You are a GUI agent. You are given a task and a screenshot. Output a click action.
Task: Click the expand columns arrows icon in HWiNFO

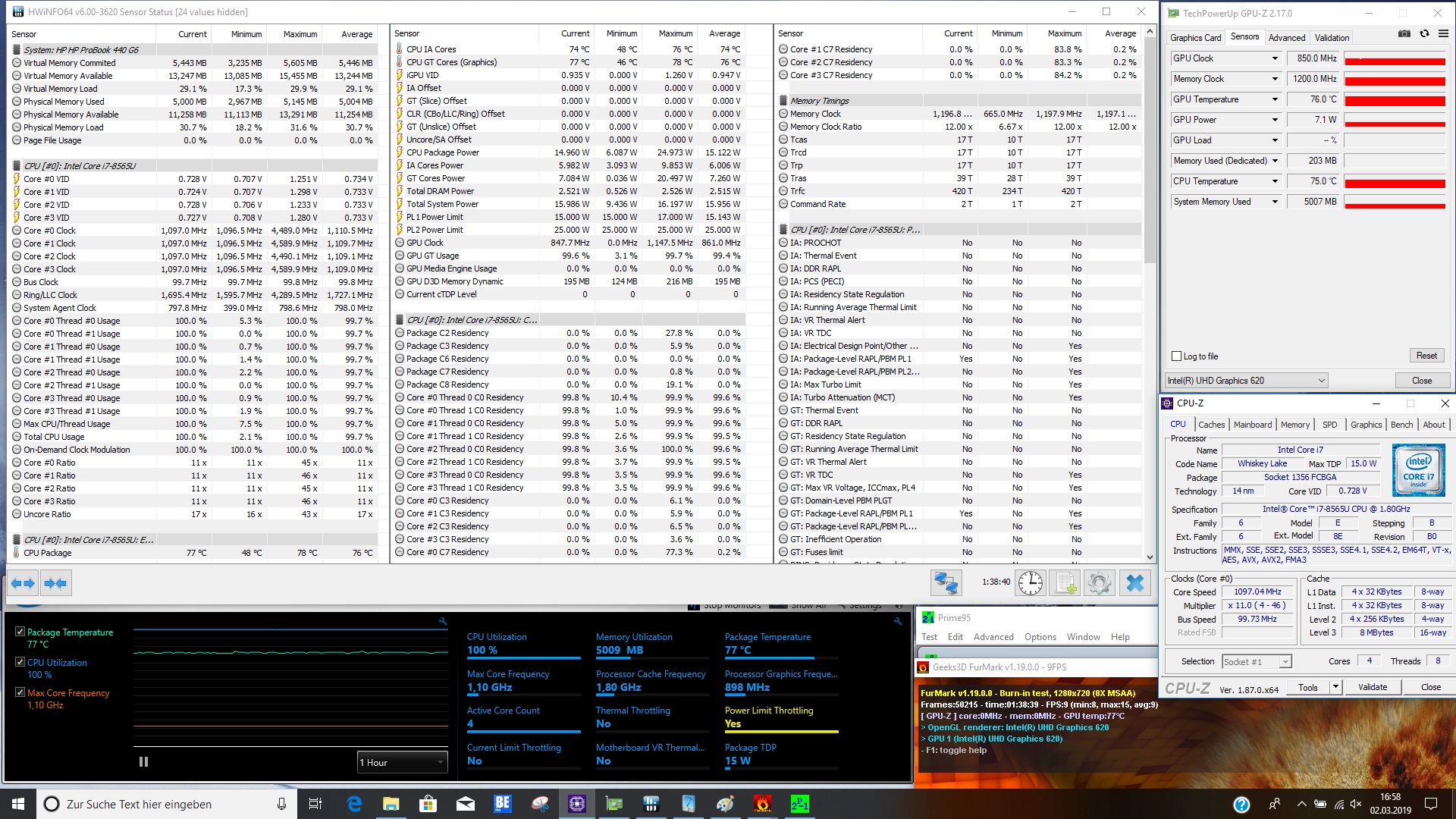[22, 583]
